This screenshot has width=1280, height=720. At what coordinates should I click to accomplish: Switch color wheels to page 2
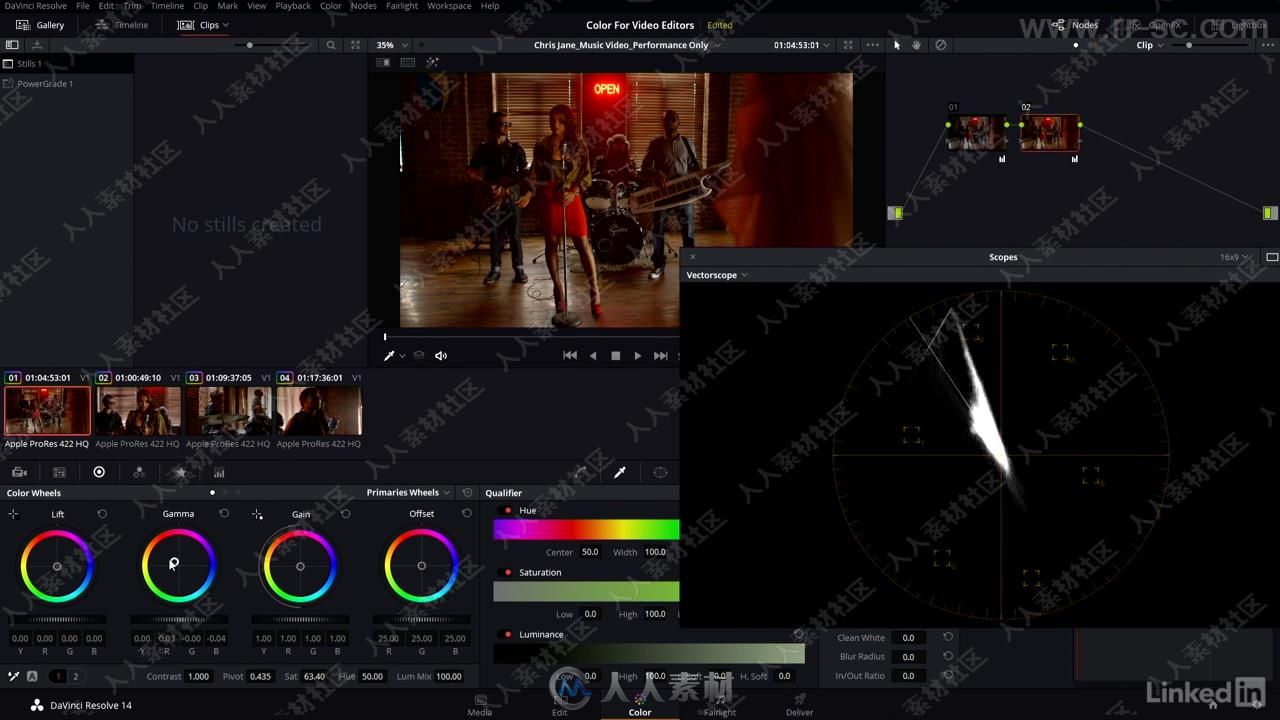[75, 676]
